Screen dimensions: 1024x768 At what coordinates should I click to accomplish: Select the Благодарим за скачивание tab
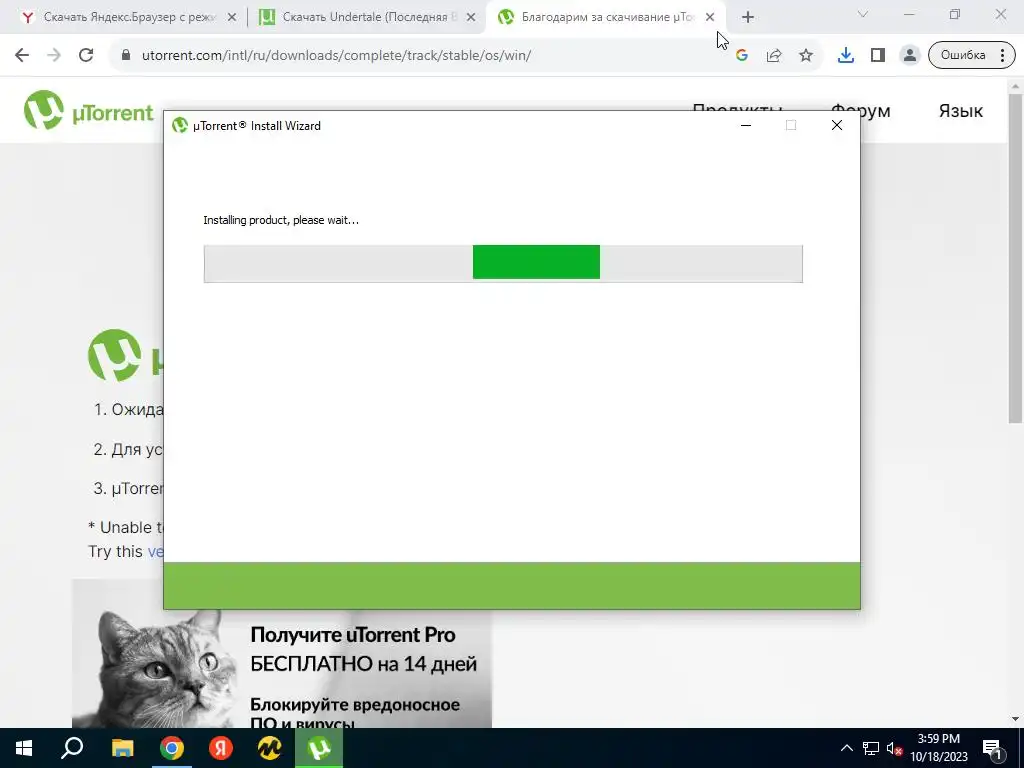[x=607, y=18]
